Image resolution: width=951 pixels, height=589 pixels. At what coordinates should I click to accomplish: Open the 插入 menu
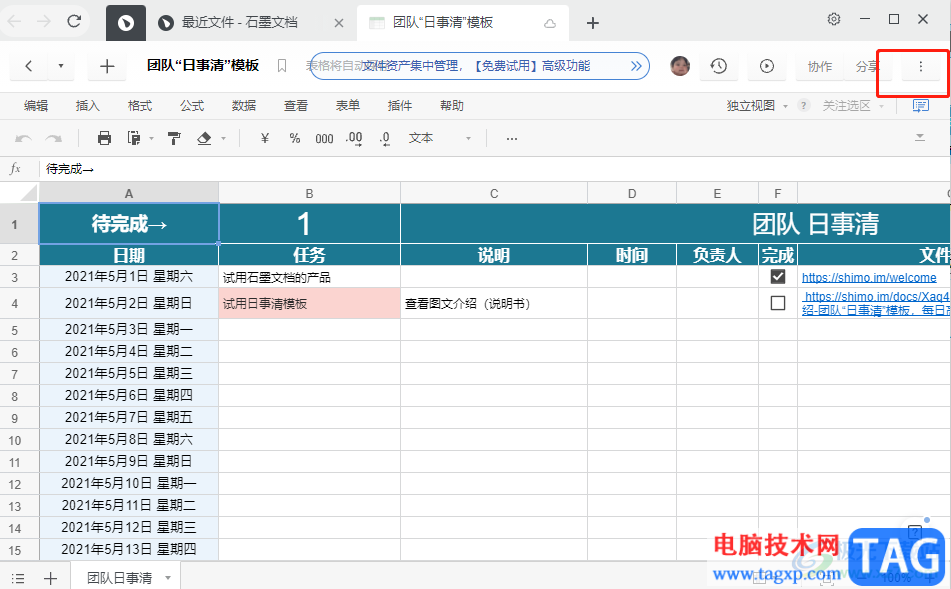[88, 106]
